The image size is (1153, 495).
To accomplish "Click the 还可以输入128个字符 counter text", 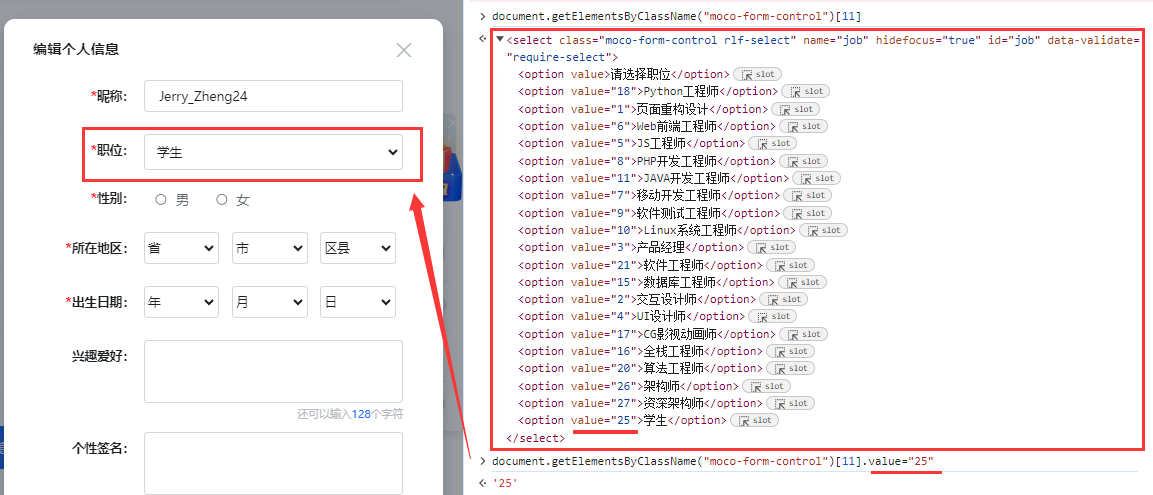I will [350, 414].
